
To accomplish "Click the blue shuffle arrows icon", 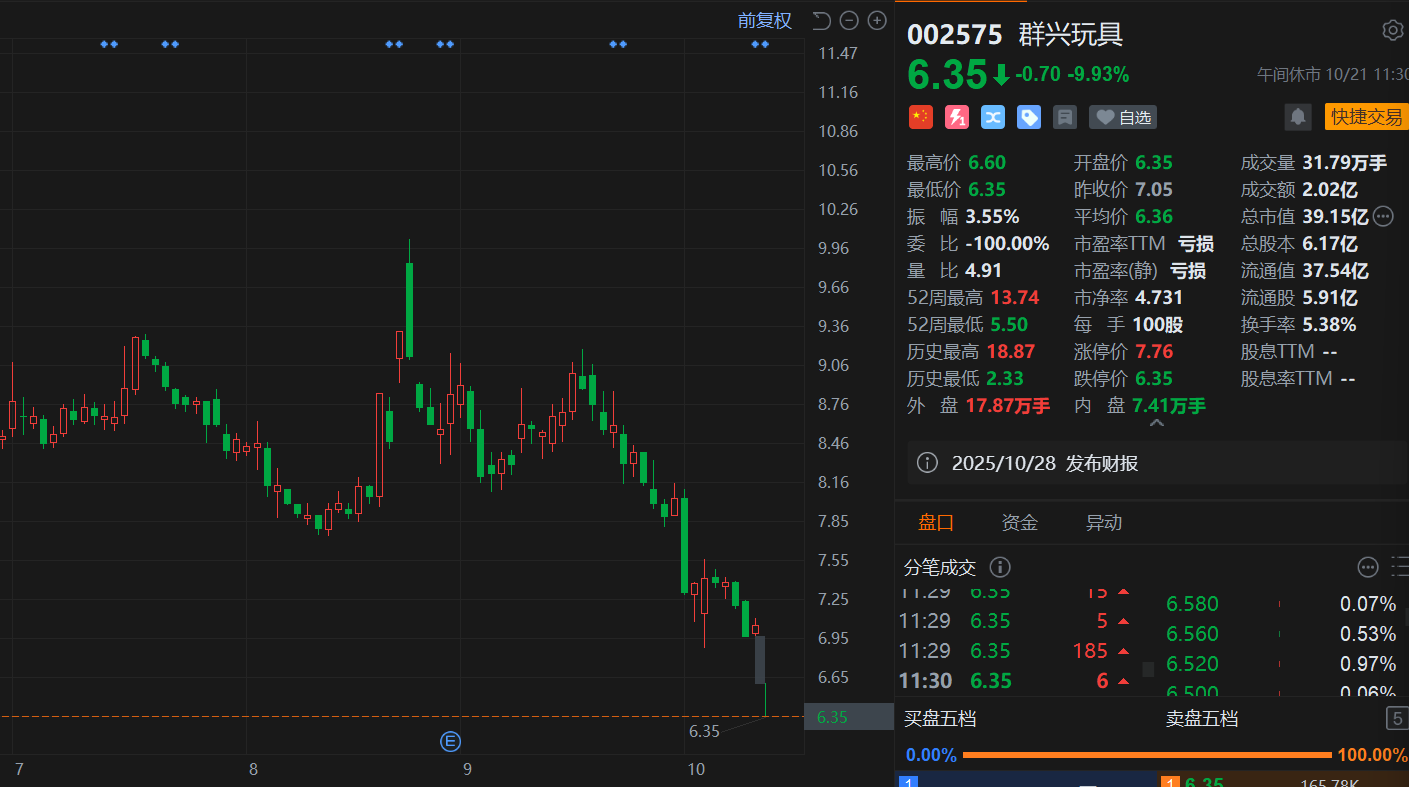I will (x=993, y=117).
